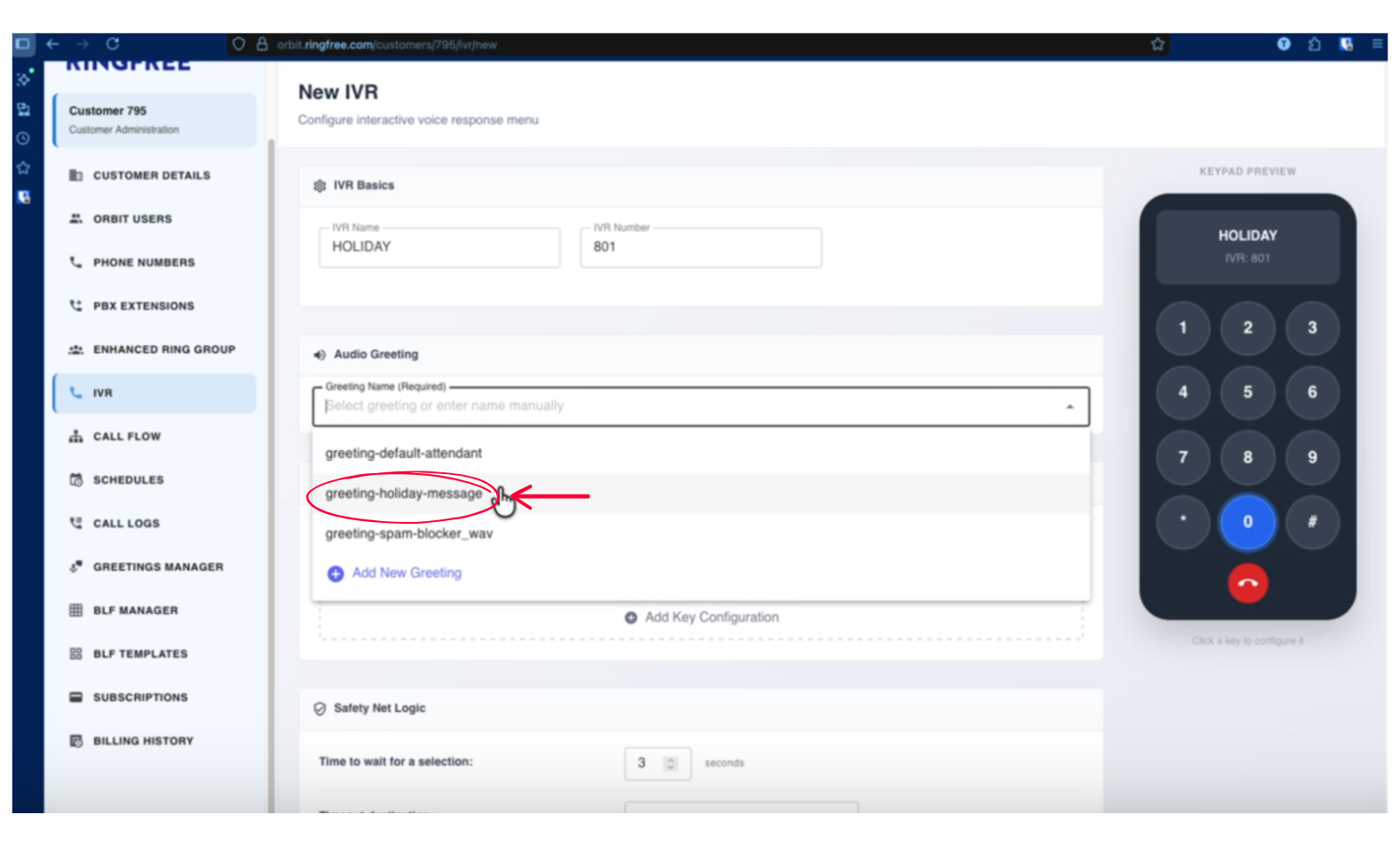Click the browser back arrow
1400x846 pixels.
(x=52, y=43)
